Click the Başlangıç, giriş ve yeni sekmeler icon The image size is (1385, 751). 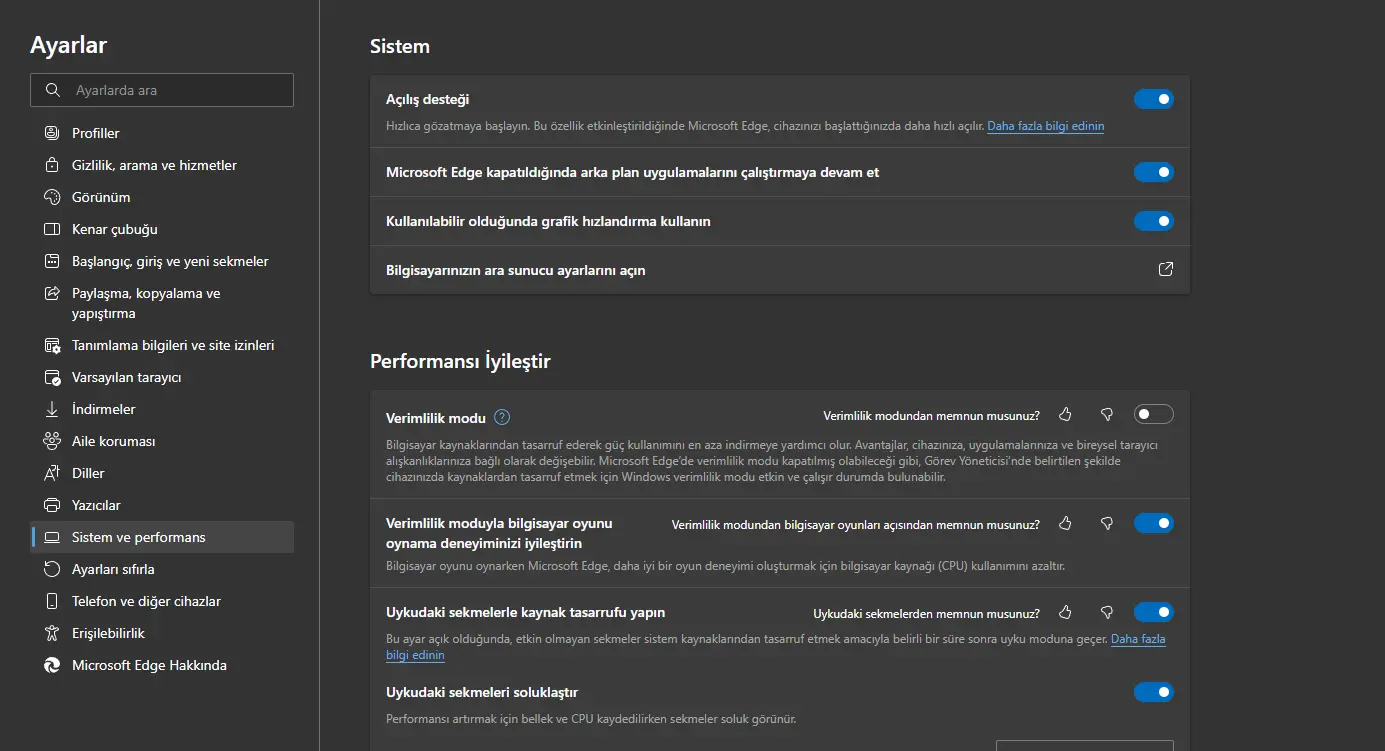coord(53,261)
